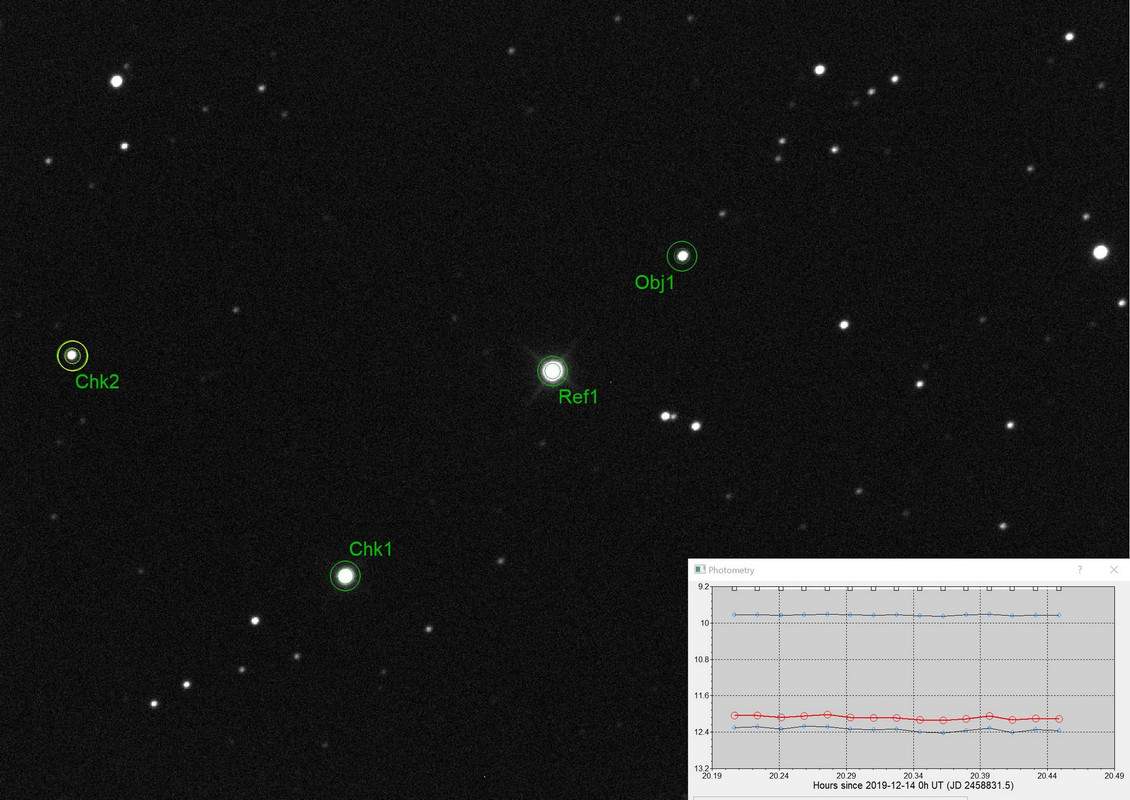Viewport: 1130px width, 800px height.
Task: Click the 20.39 x-axis tick label
Action: [980, 776]
